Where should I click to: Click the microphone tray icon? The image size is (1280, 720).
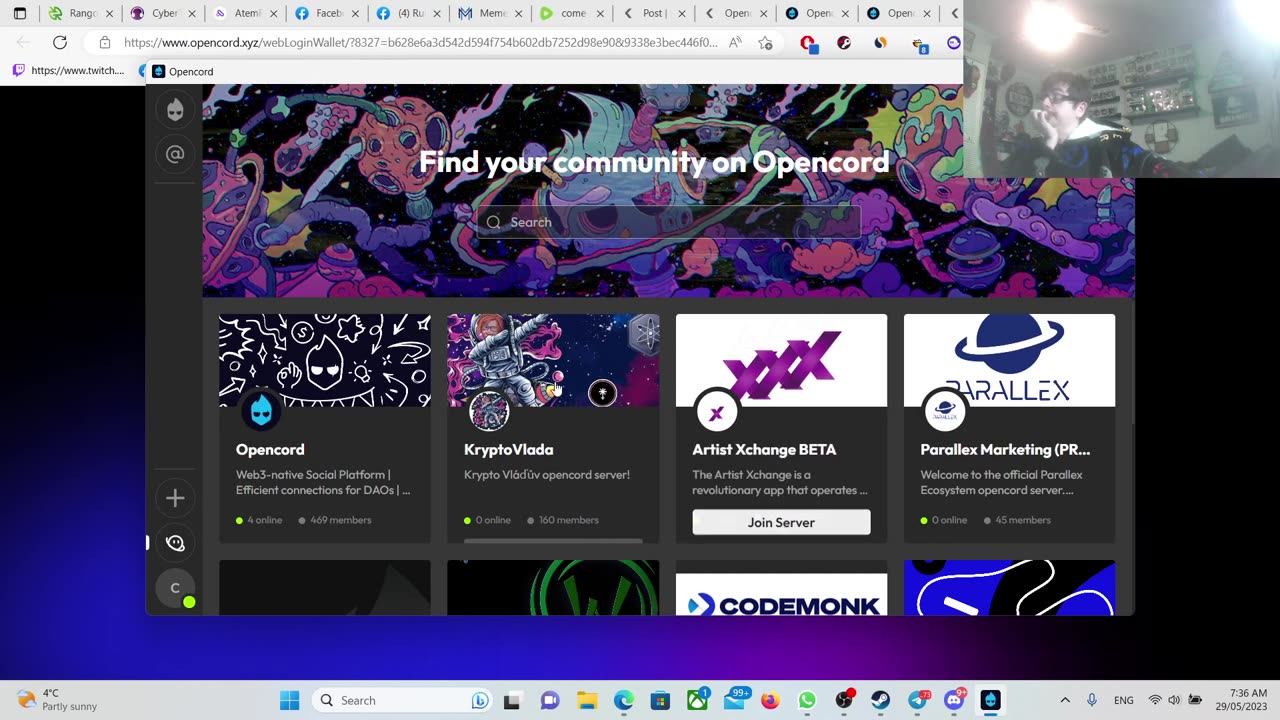click(1092, 700)
